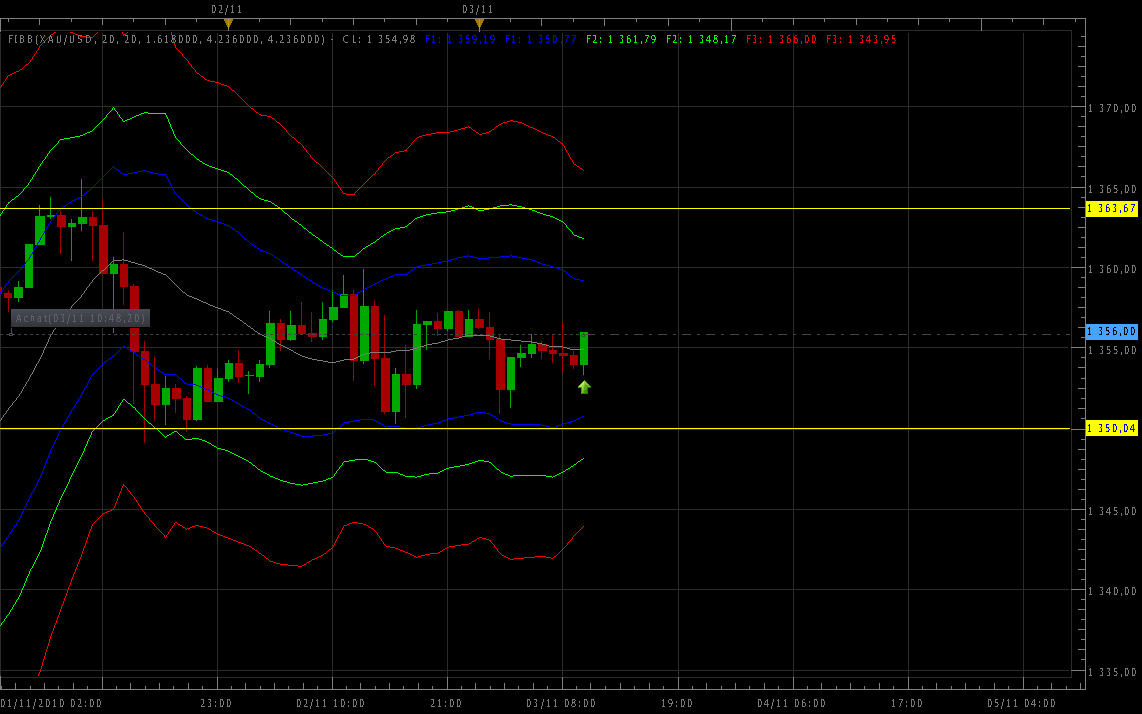Click the 02/11 10:00 time axis label
This screenshot has width=1142, height=714.
331,703
